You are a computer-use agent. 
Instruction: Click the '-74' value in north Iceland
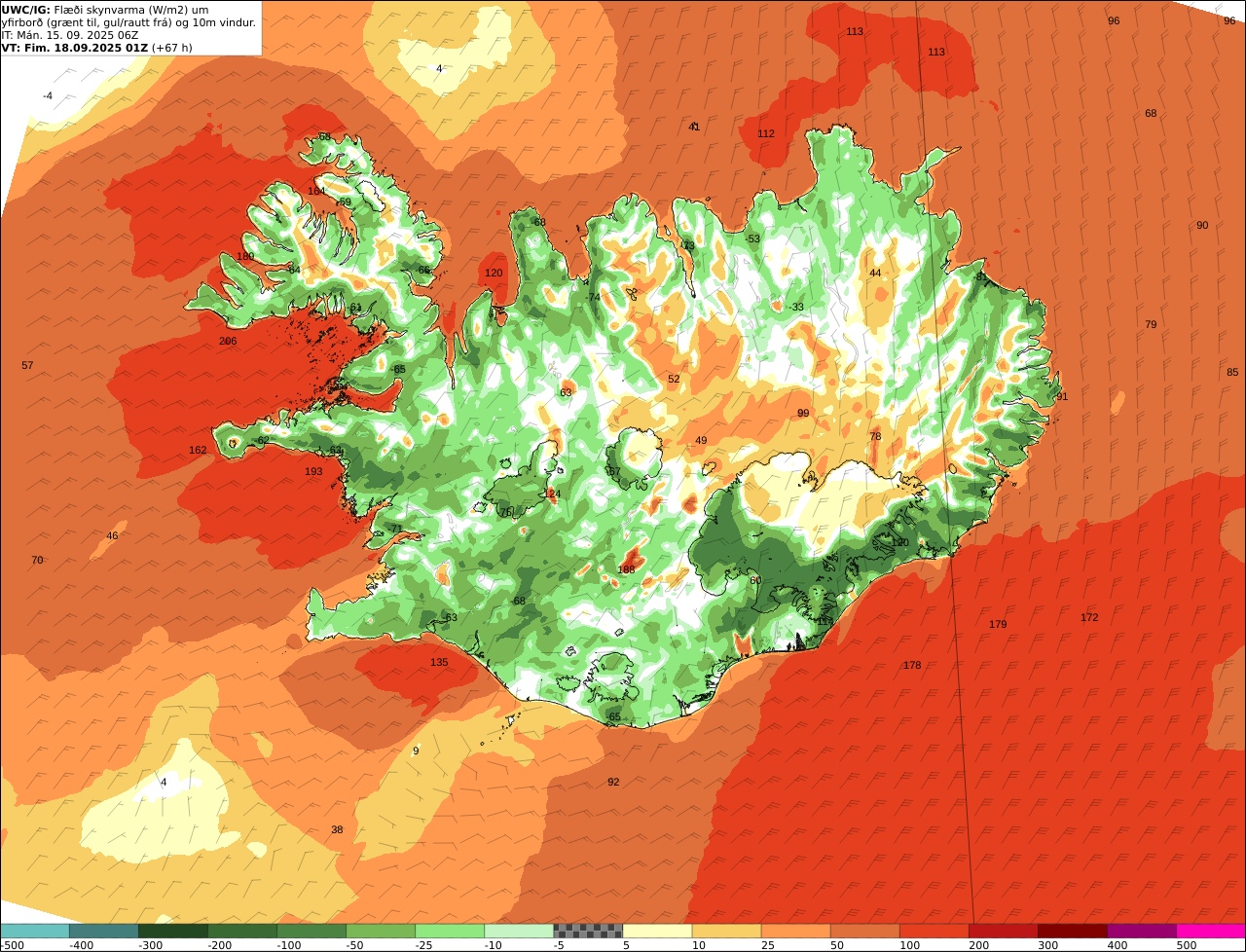[x=593, y=298]
